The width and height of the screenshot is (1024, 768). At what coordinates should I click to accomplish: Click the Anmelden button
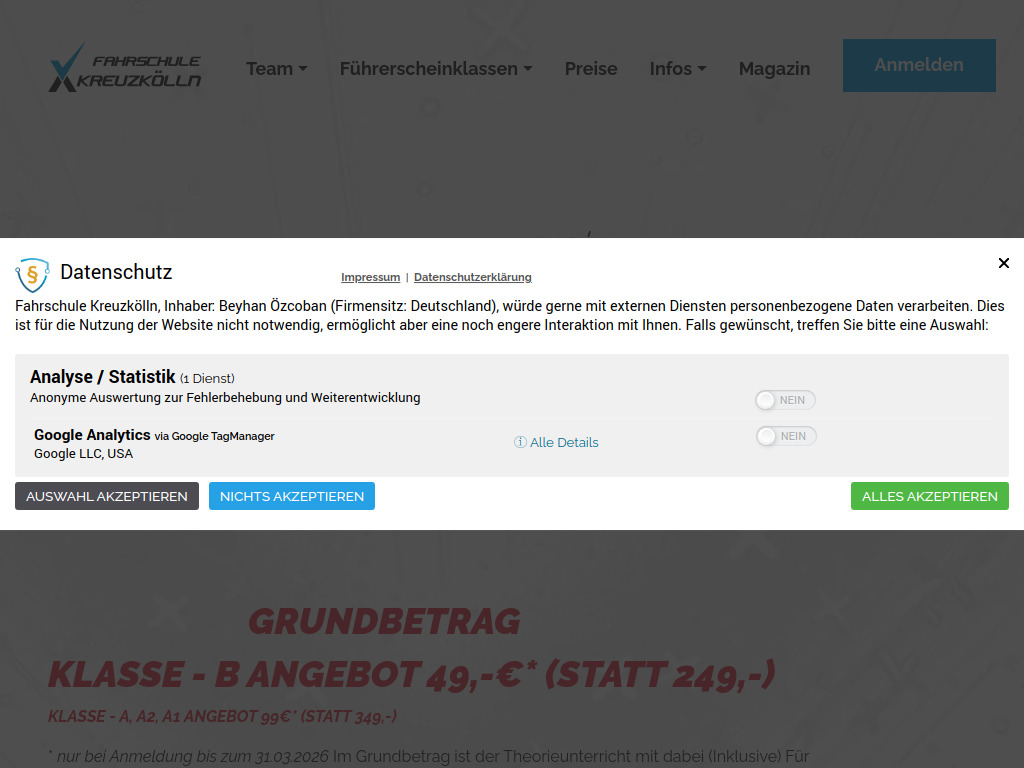[x=918, y=65]
